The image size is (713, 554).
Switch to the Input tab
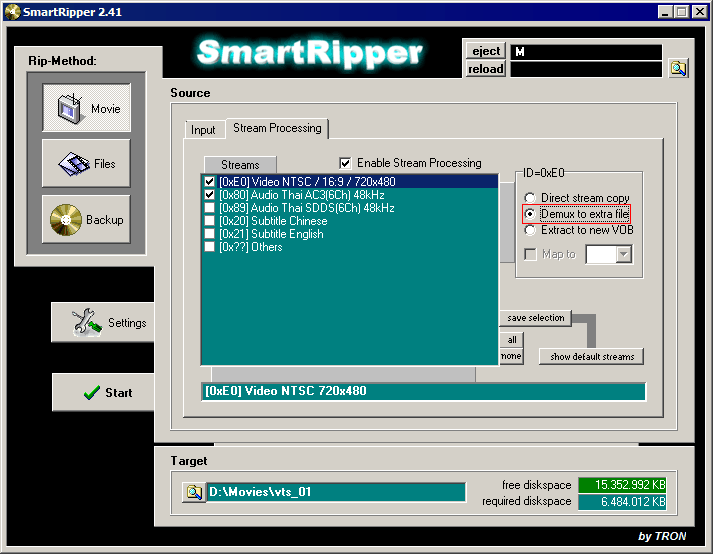(203, 130)
